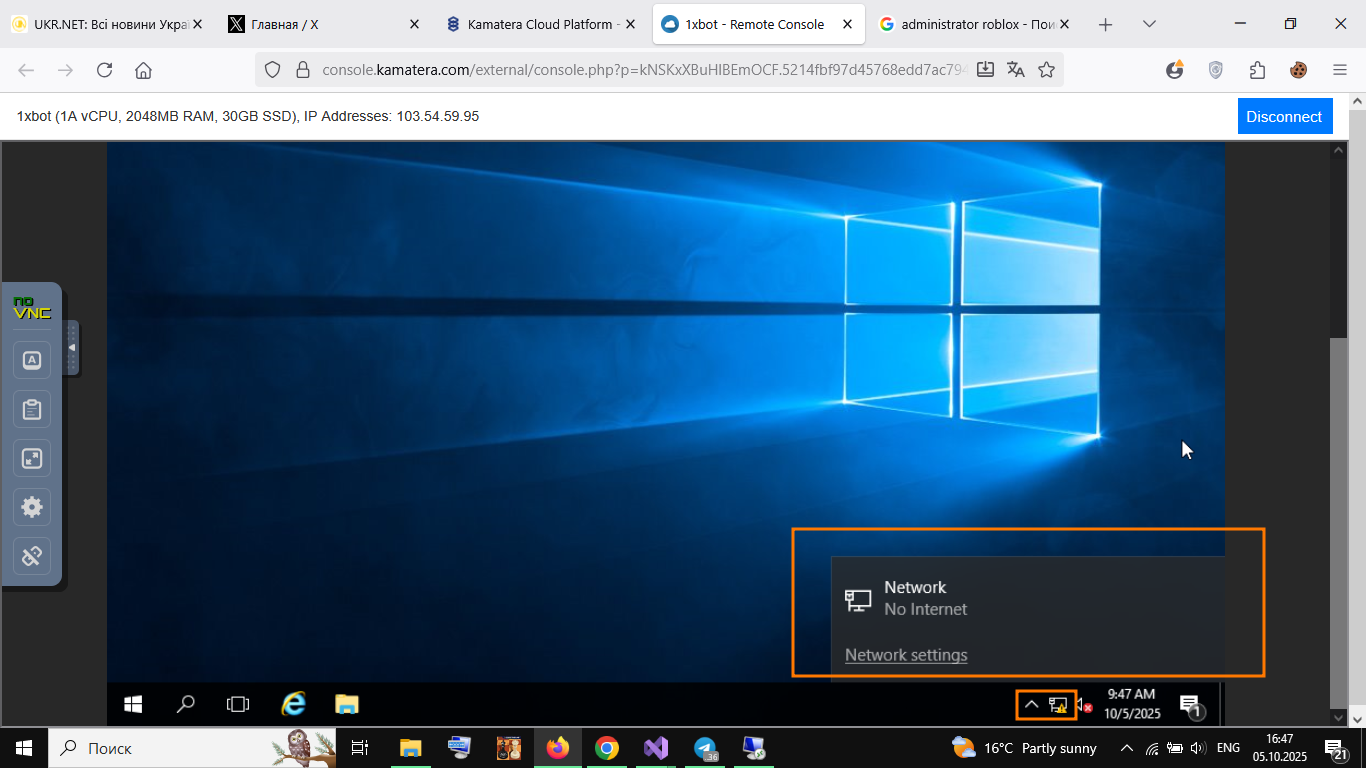This screenshot has height=768, width=1366.
Task: Click the Disconnect button
Action: point(1284,116)
